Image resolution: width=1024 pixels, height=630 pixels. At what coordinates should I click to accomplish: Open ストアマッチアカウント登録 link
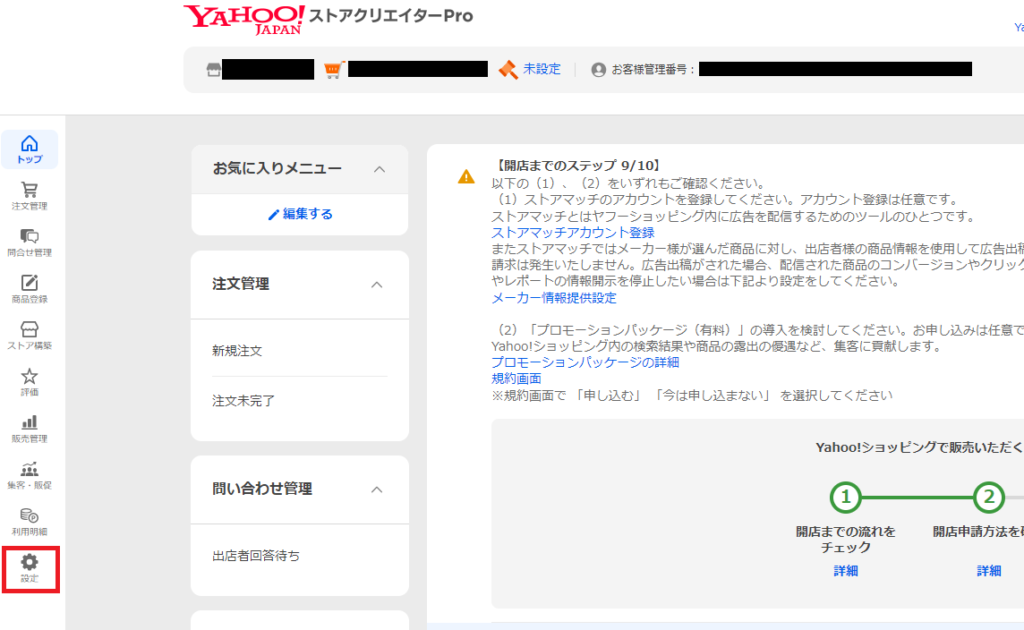coord(572,233)
